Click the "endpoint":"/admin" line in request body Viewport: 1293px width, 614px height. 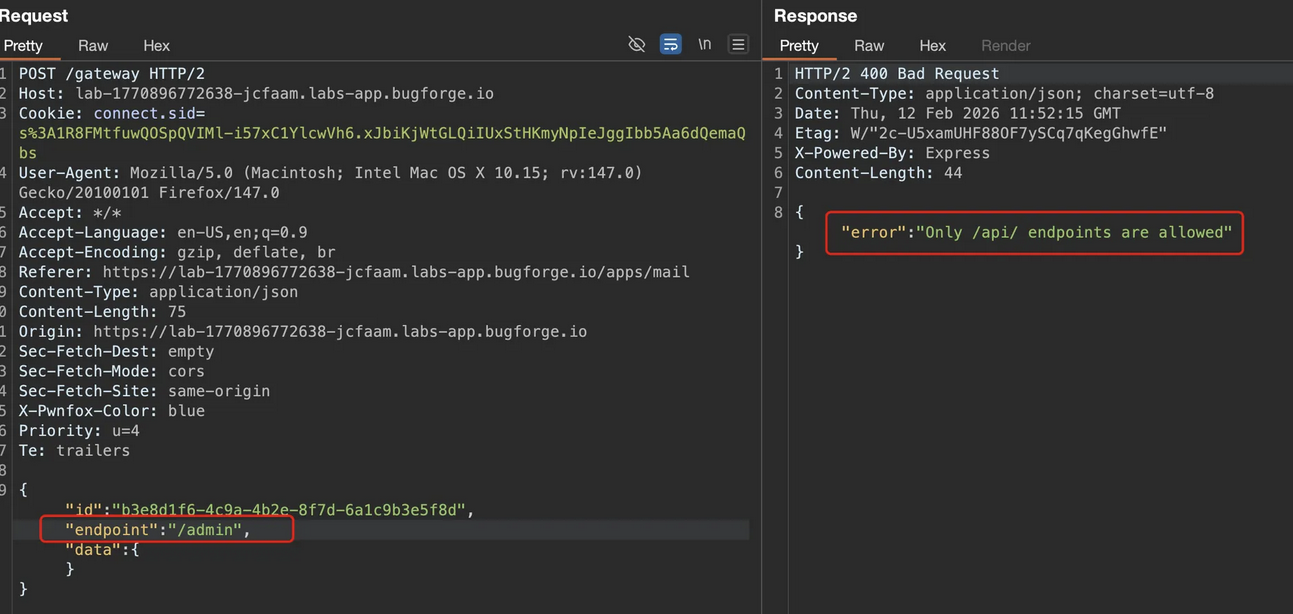(158, 529)
